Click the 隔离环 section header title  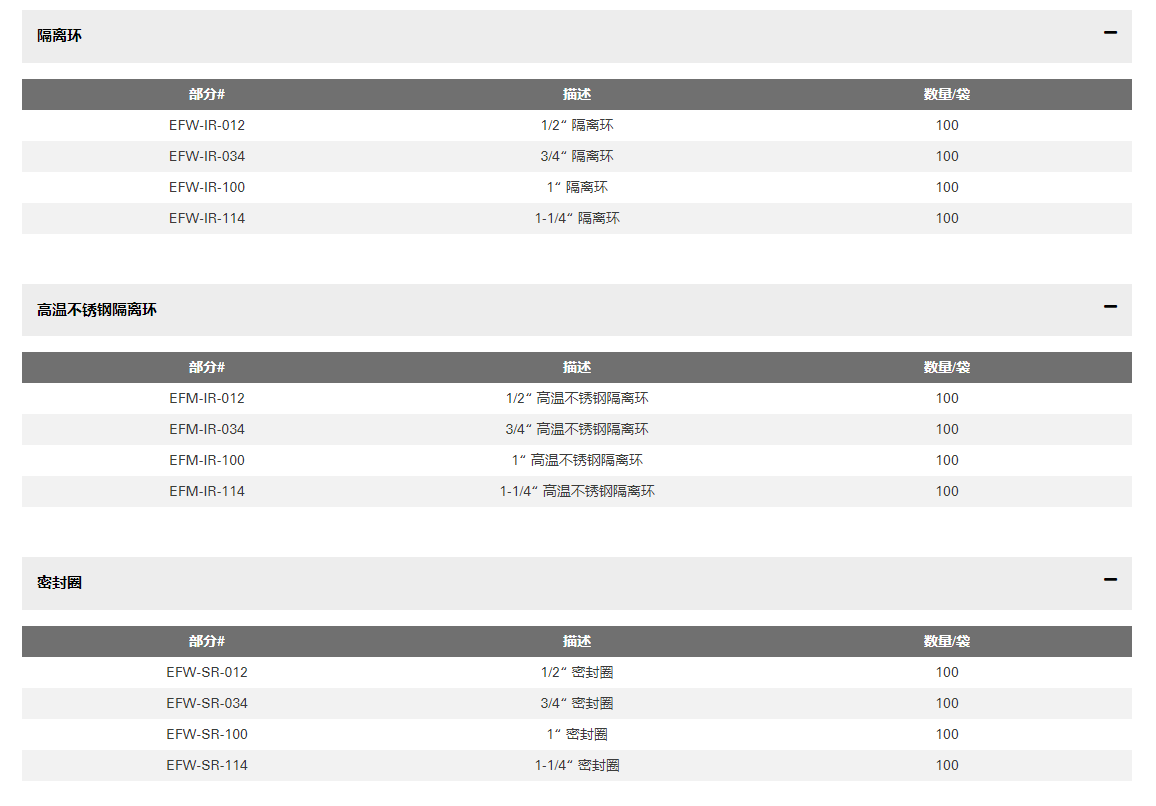60,36
